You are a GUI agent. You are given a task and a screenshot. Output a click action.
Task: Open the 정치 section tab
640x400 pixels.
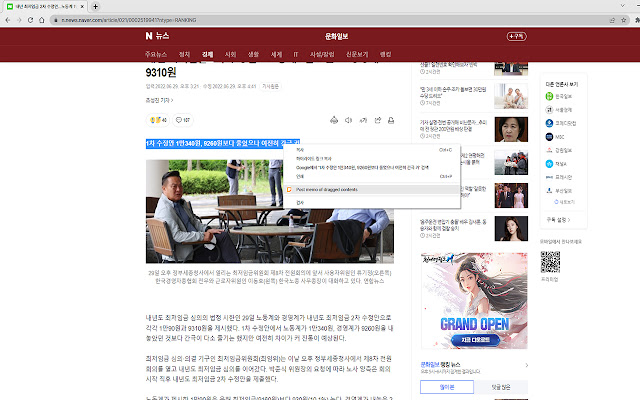tap(184, 54)
